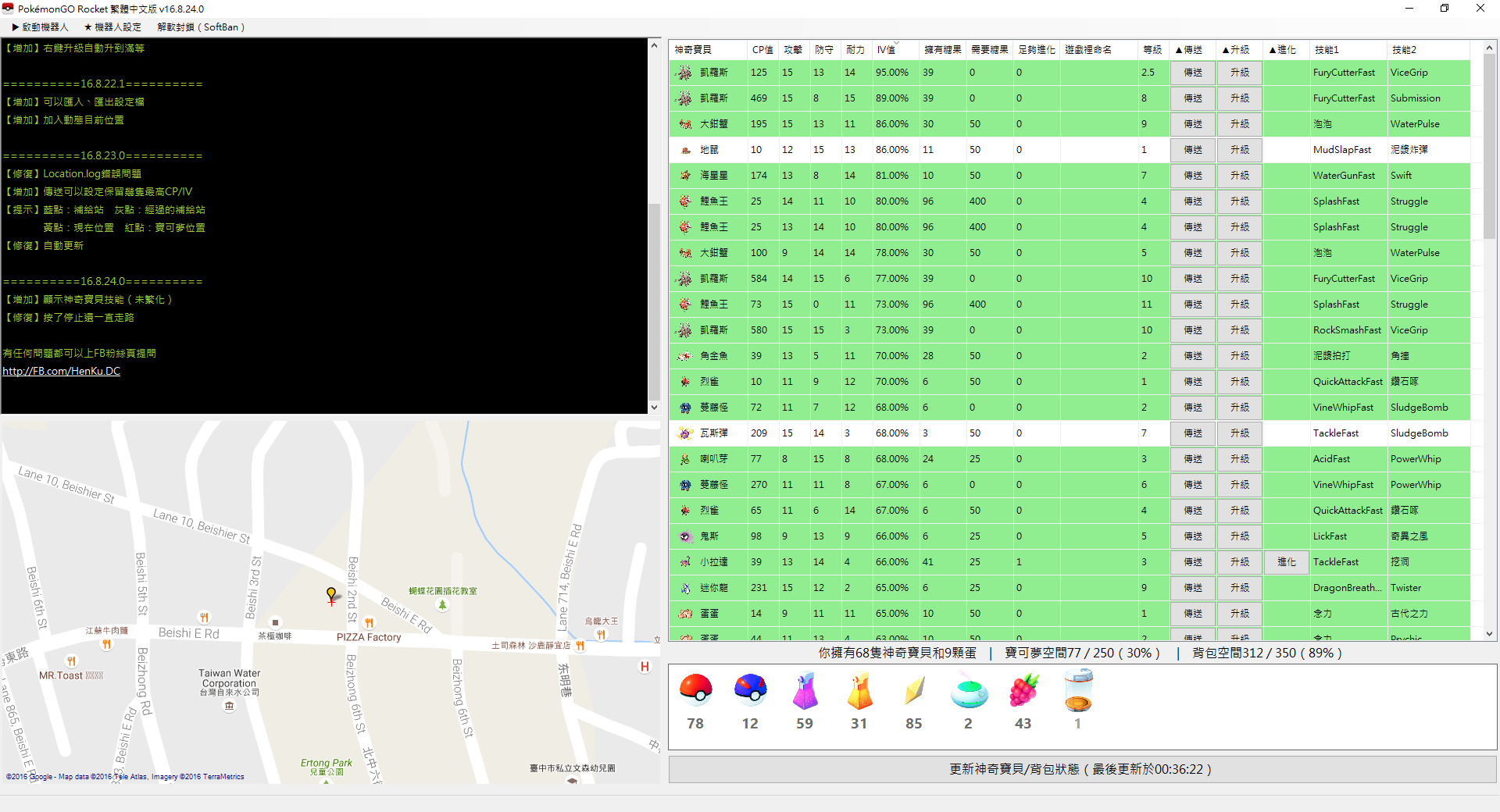Click the Razz Berry item icon

[1023, 691]
